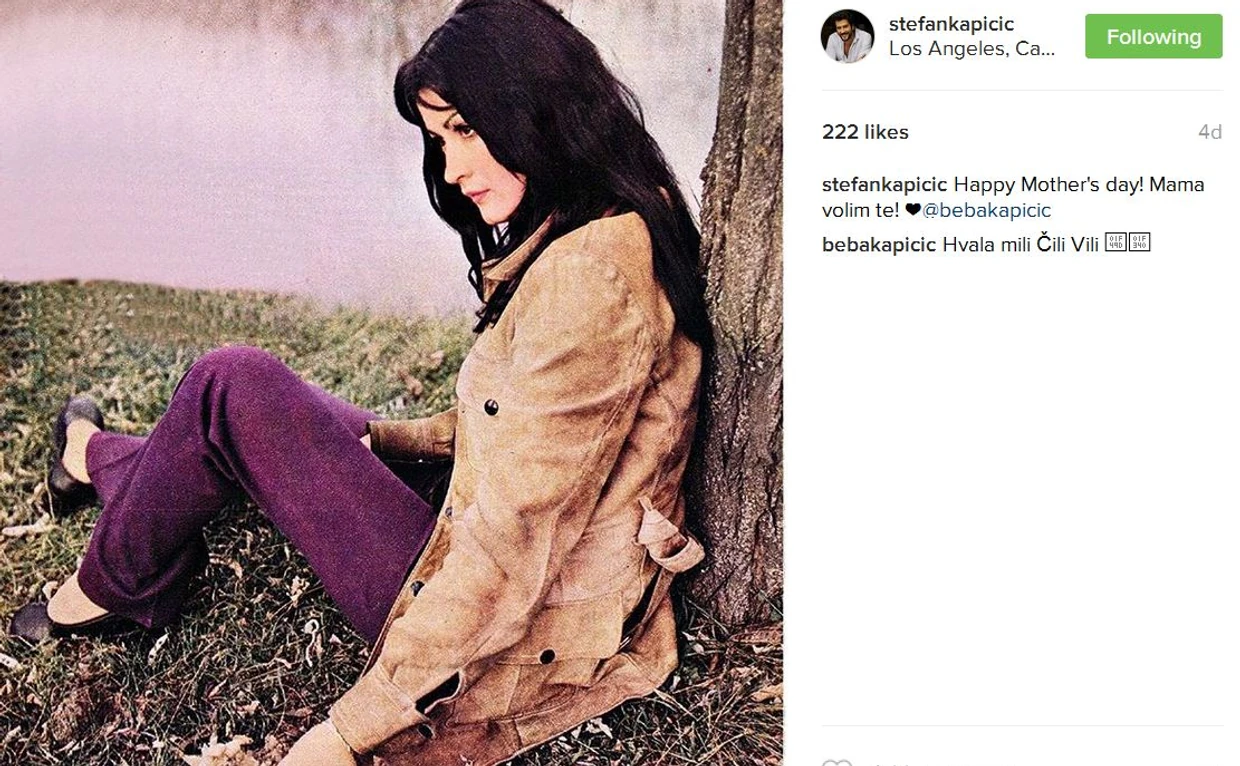Screen dimensions: 1240x766
Task: Toggle the green Following button
Action: click(1153, 37)
